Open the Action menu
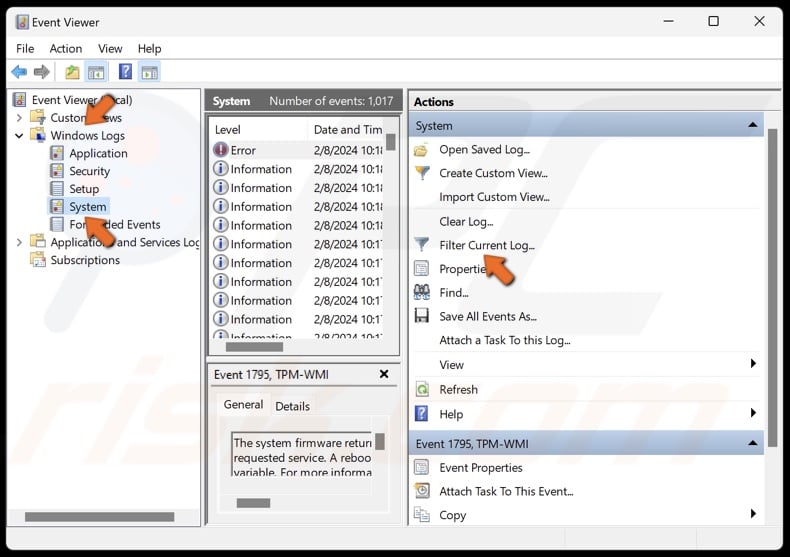The width and height of the screenshot is (790, 557). coord(65,49)
